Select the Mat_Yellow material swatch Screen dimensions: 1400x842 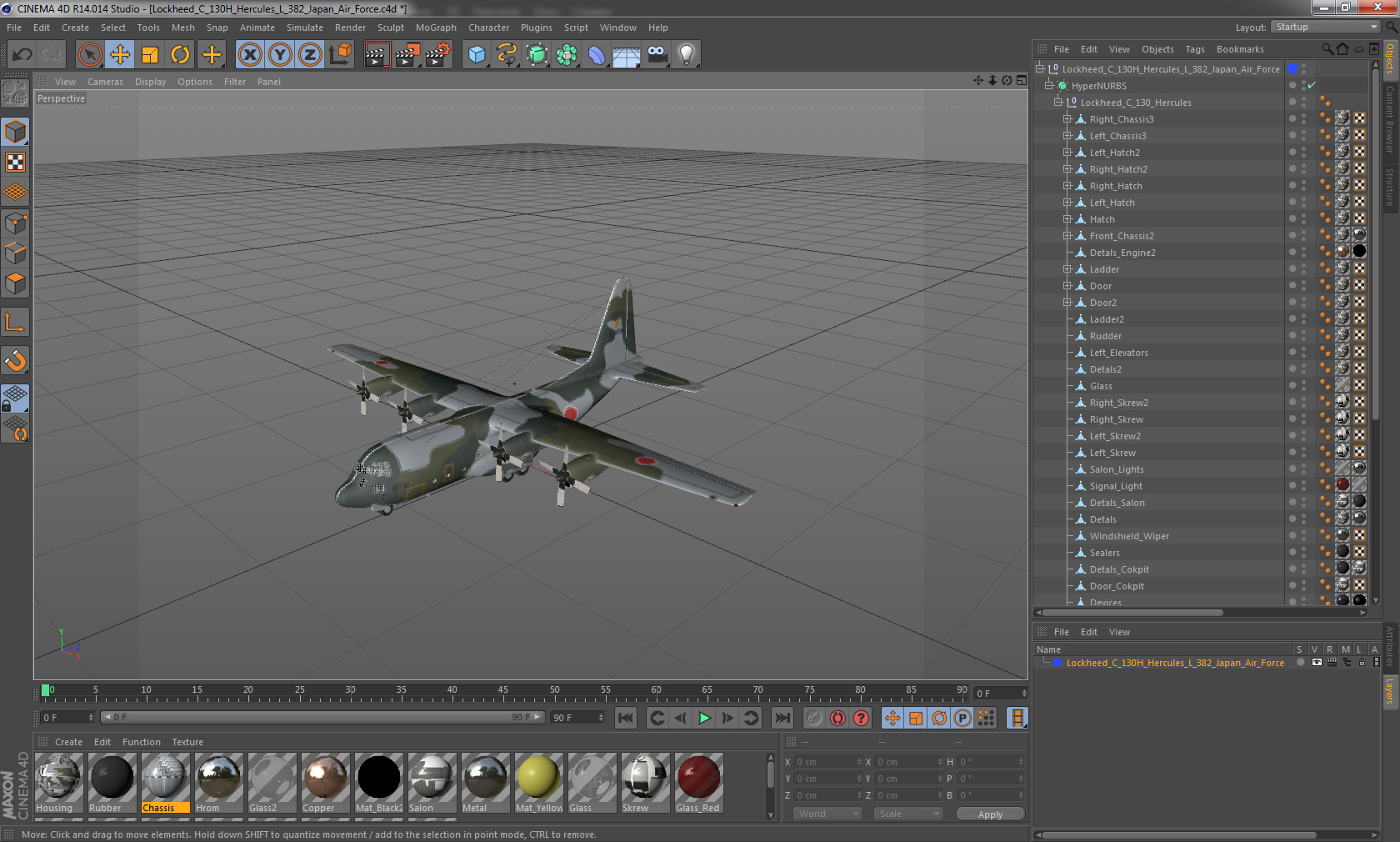[x=538, y=783]
